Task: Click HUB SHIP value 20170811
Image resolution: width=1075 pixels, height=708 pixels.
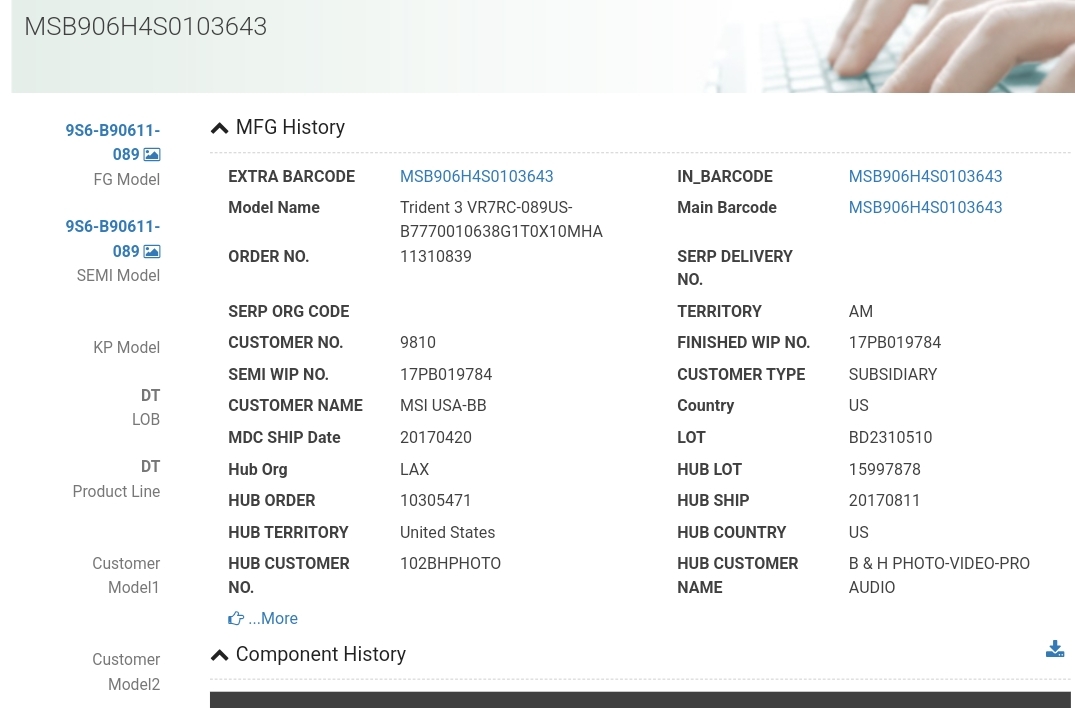Action: click(884, 500)
